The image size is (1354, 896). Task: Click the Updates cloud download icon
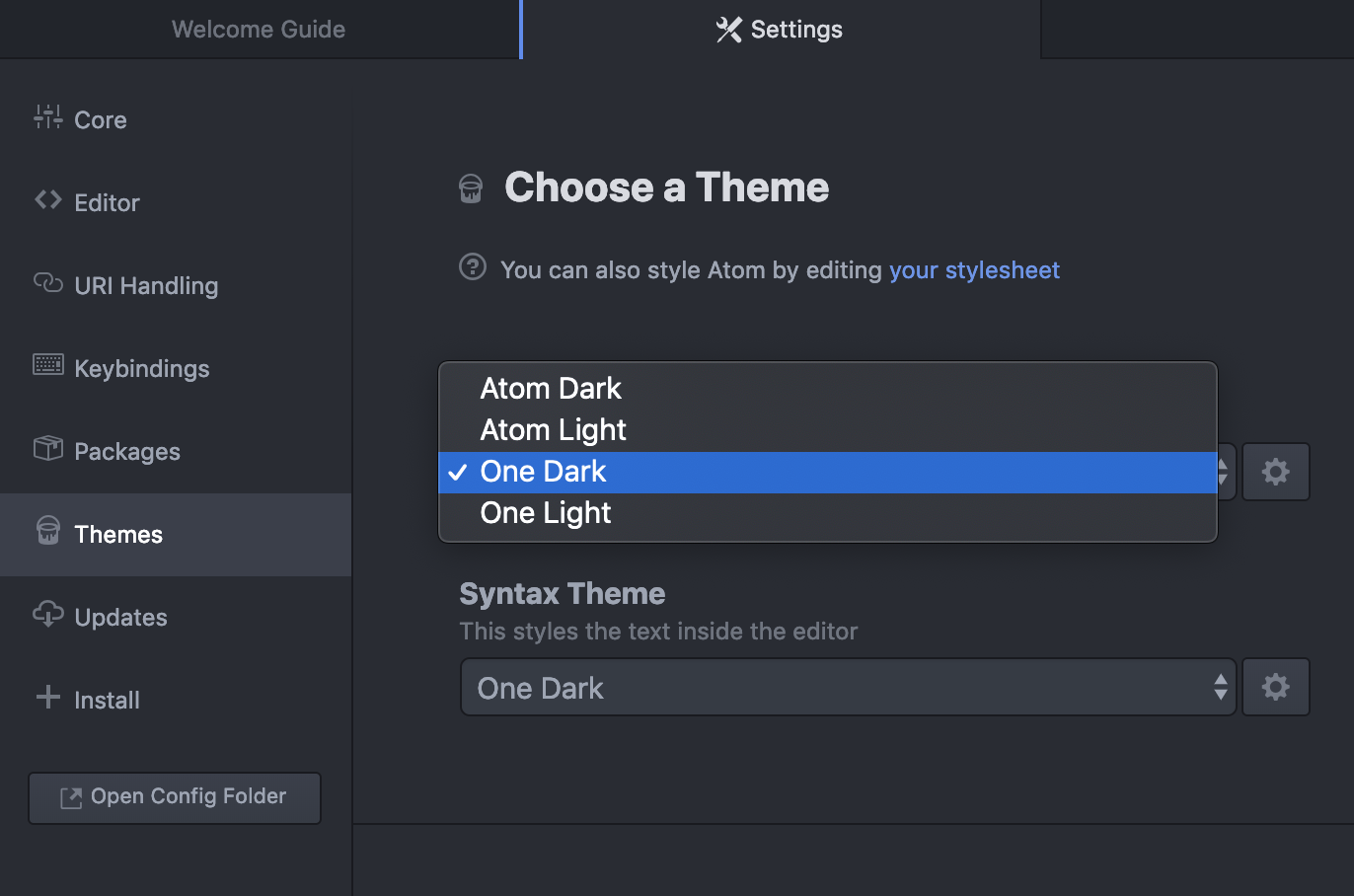tap(47, 614)
